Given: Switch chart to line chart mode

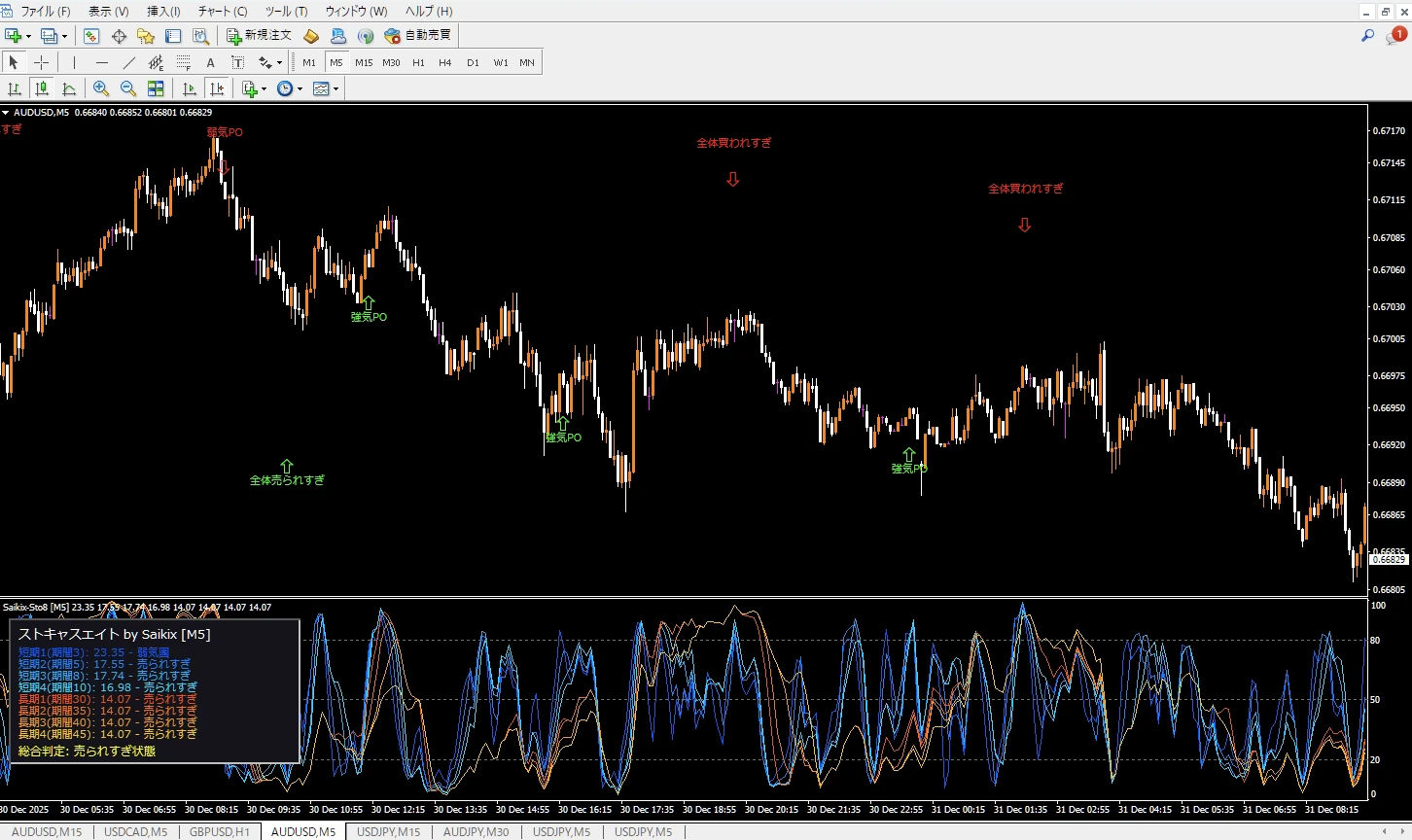Looking at the screenshot, I should click(69, 88).
